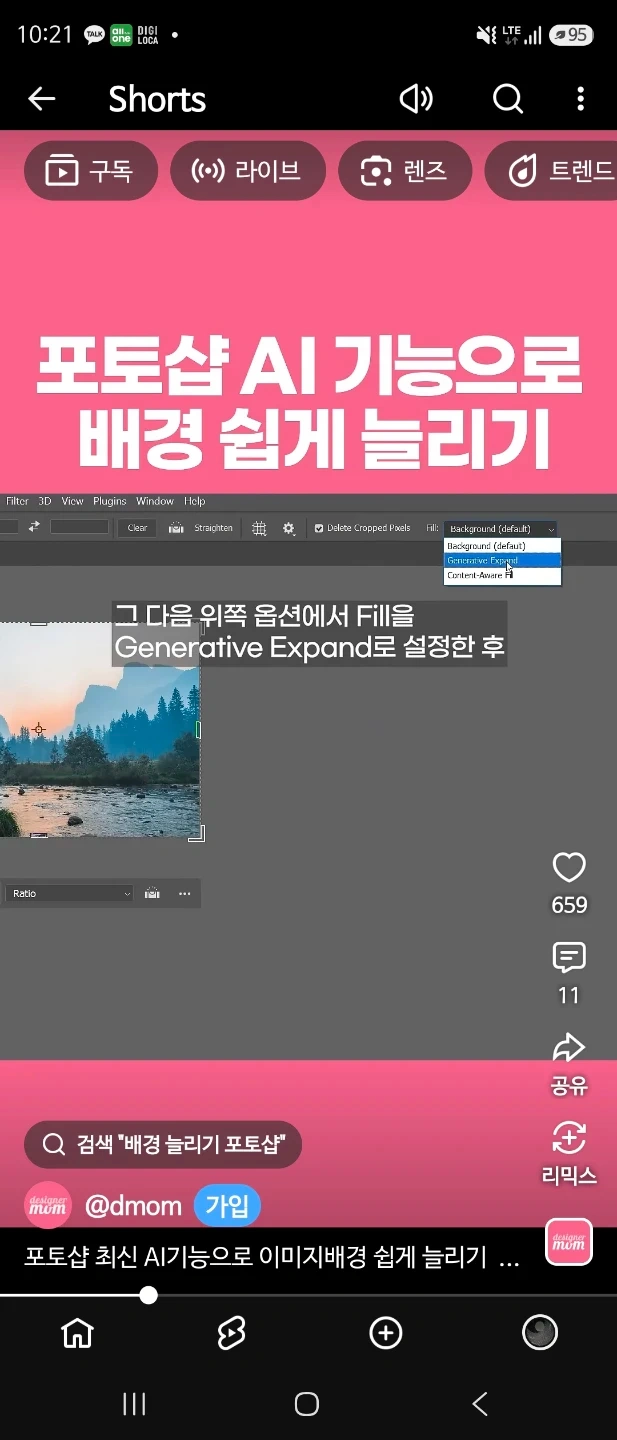Open the 구독 subscriptions chip

point(91,171)
